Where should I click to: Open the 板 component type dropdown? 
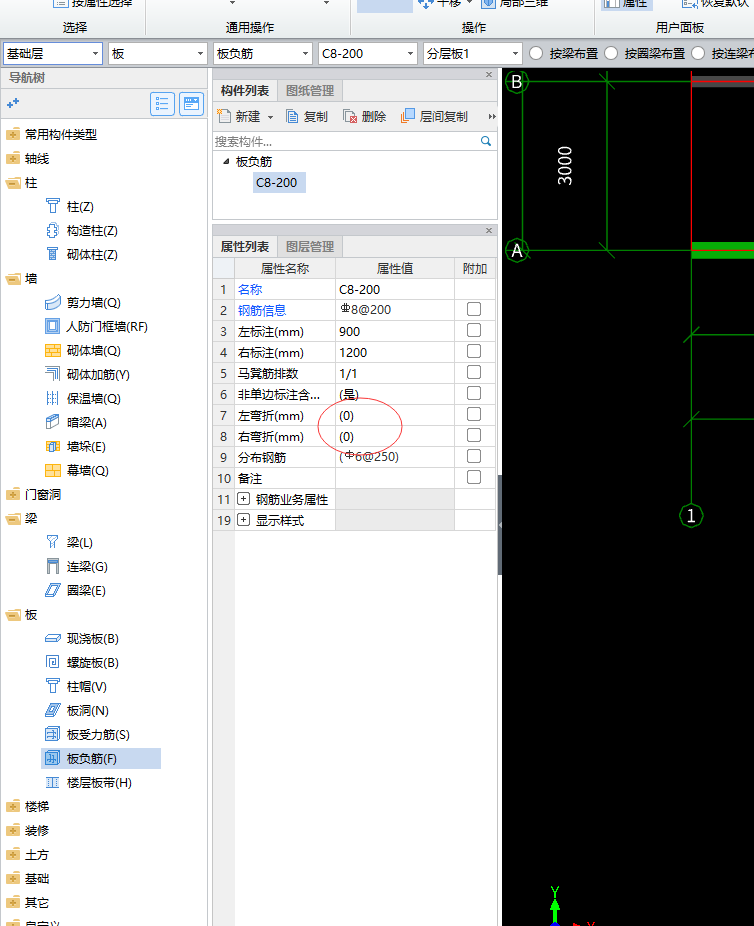(158, 54)
